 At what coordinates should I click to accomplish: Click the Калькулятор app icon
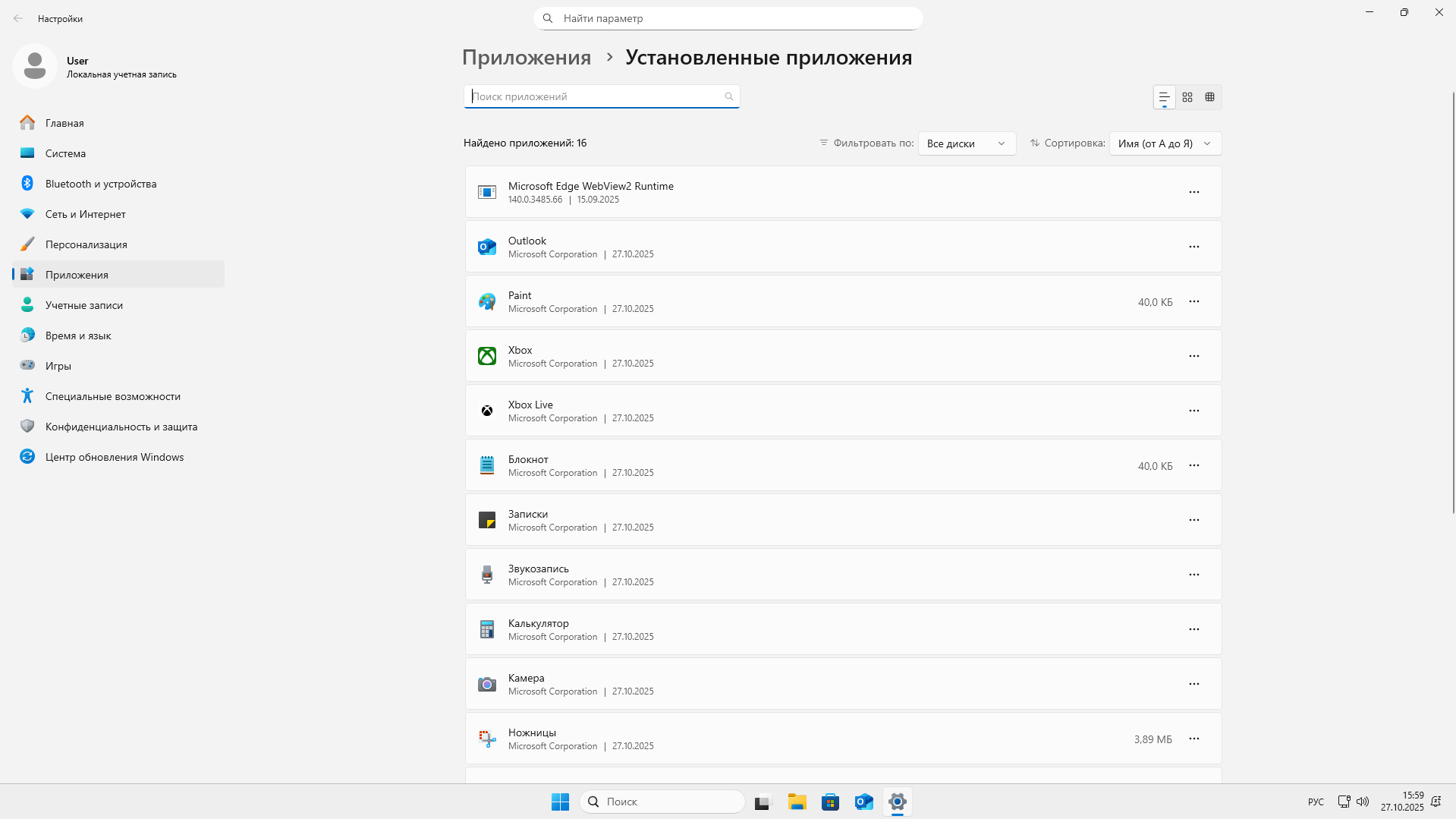pyautogui.click(x=486, y=628)
